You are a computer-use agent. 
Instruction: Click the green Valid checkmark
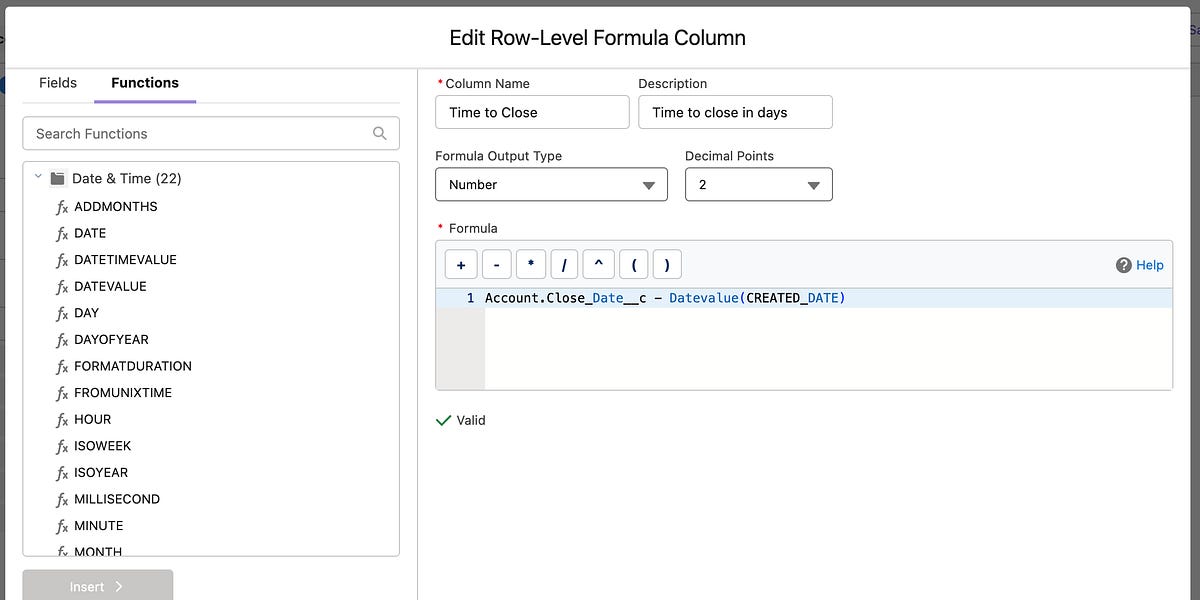[x=443, y=420]
